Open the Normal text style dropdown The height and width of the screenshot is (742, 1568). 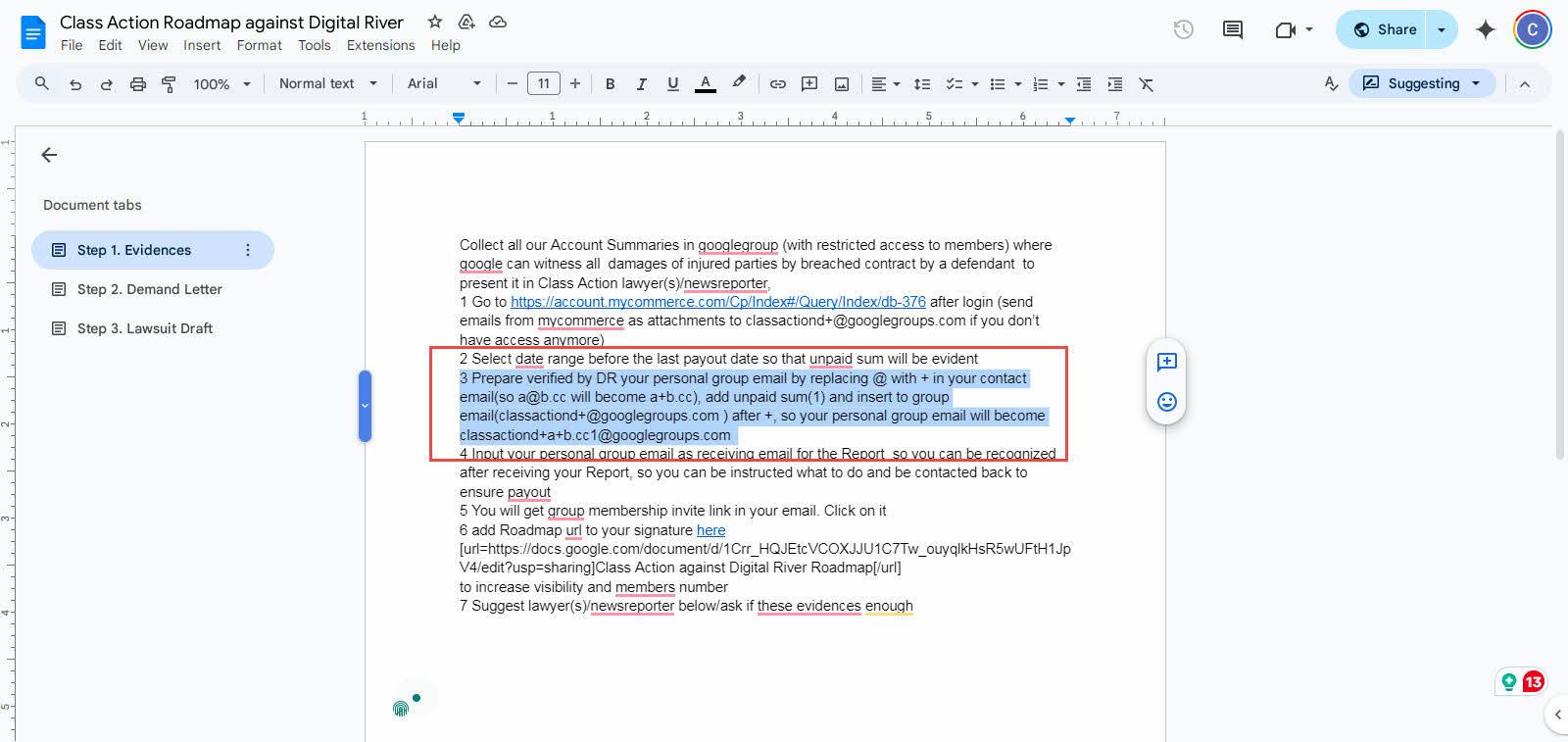[327, 83]
